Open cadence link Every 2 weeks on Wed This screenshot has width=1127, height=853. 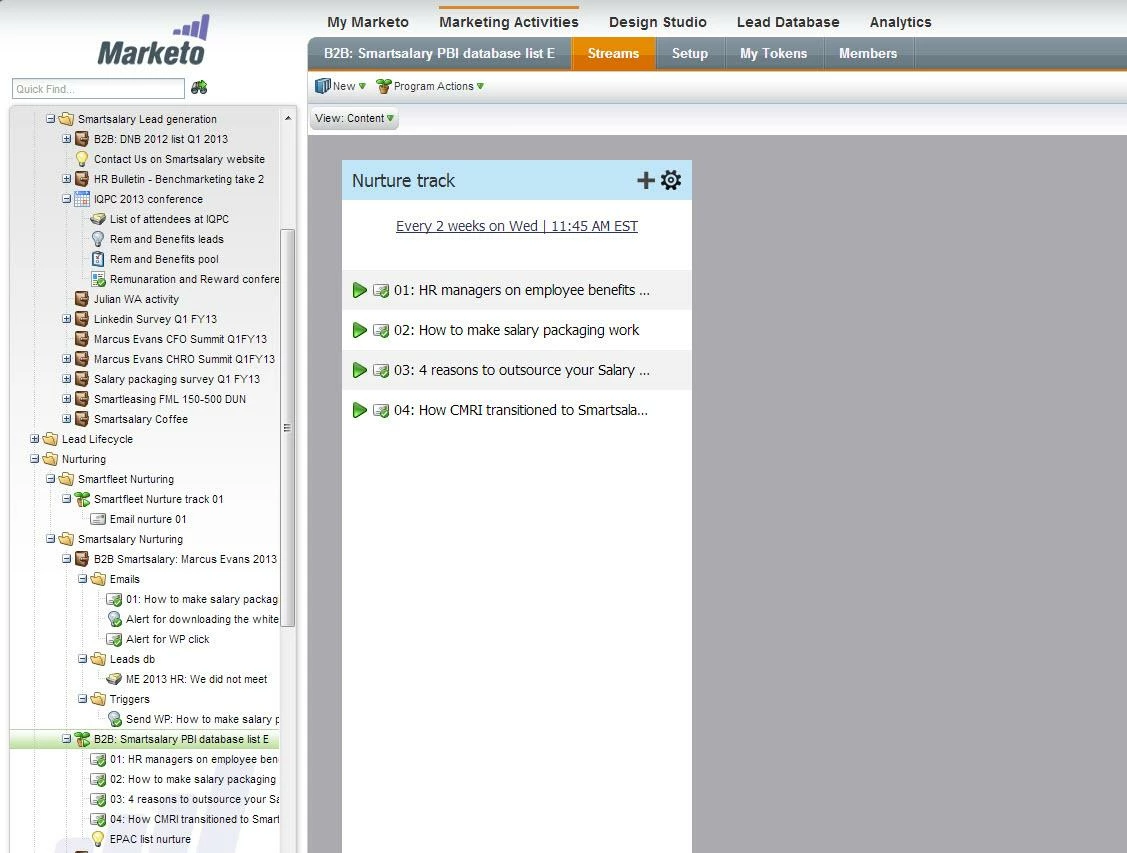pos(516,226)
